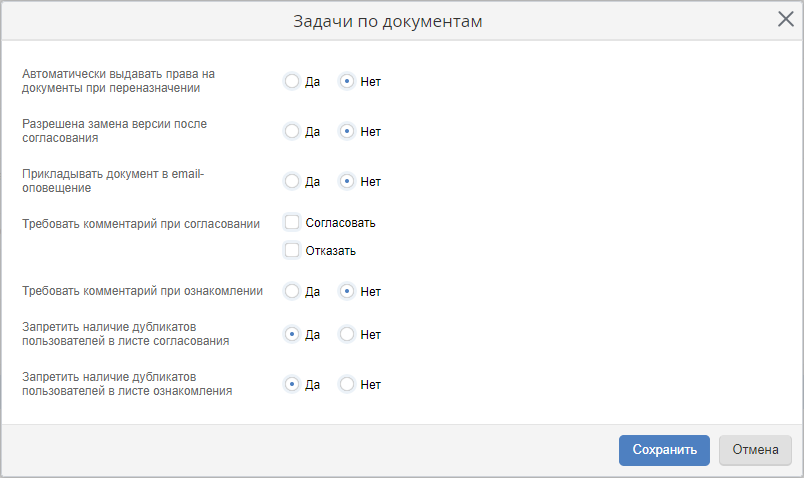Enable attaching document in email notification
The image size is (804, 478).
(292, 181)
